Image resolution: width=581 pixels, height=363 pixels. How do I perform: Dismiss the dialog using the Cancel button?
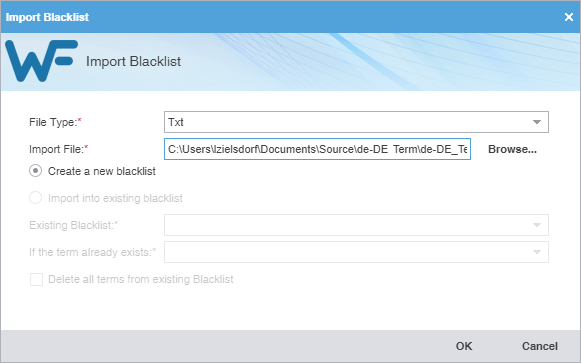point(540,346)
